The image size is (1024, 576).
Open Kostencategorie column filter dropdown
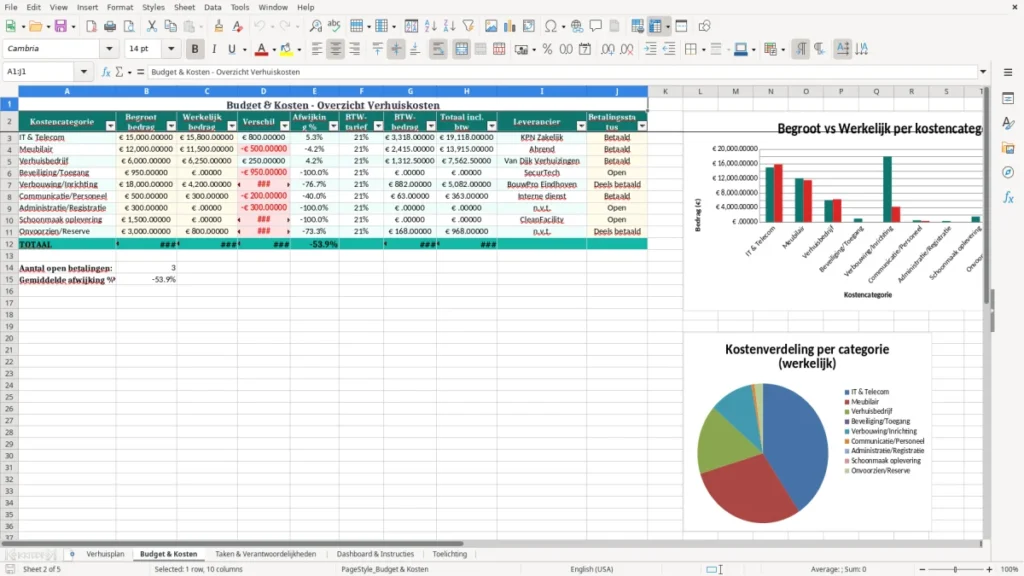(x=110, y=126)
